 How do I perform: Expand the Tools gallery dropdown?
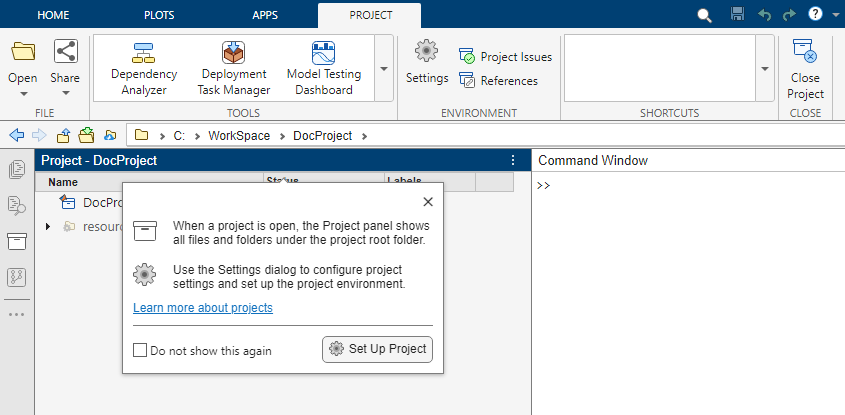point(384,69)
